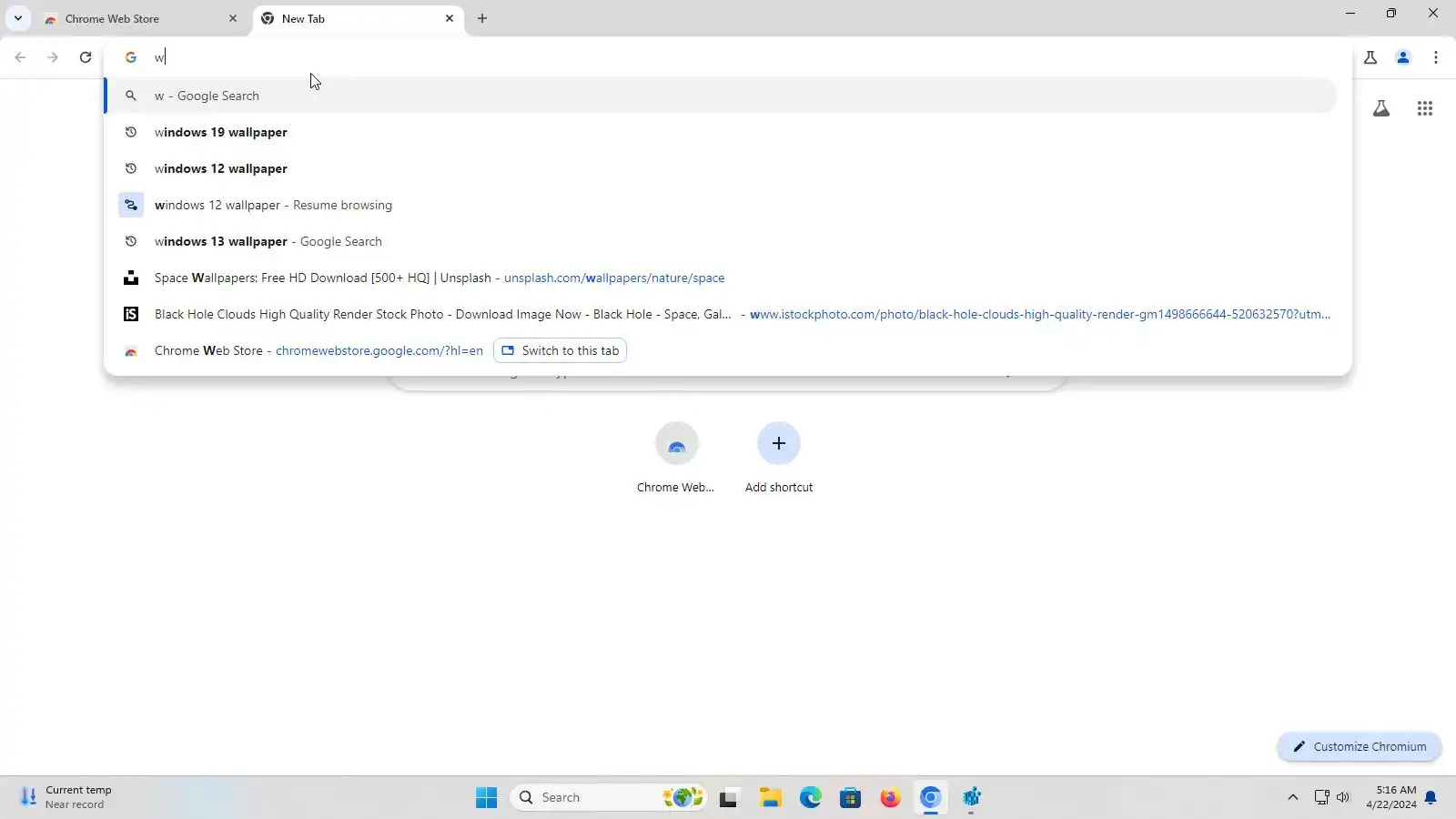Open the profile avatar menu
The height and width of the screenshot is (819, 1456).
click(x=1403, y=57)
